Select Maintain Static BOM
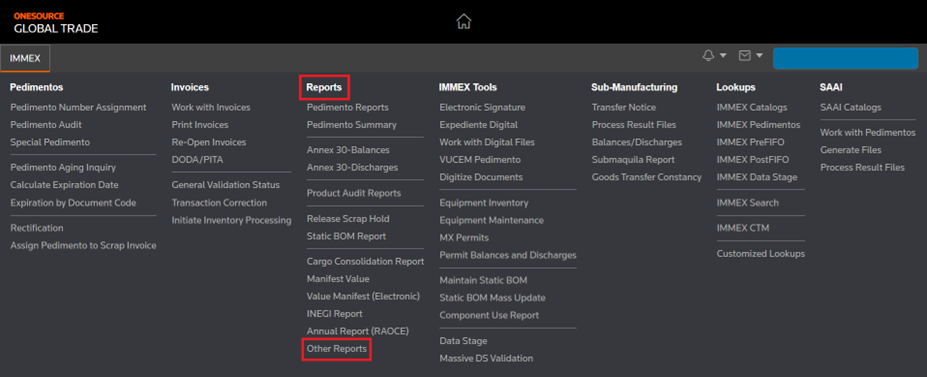The width and height of the screenshot is (927, 377). 484,280
